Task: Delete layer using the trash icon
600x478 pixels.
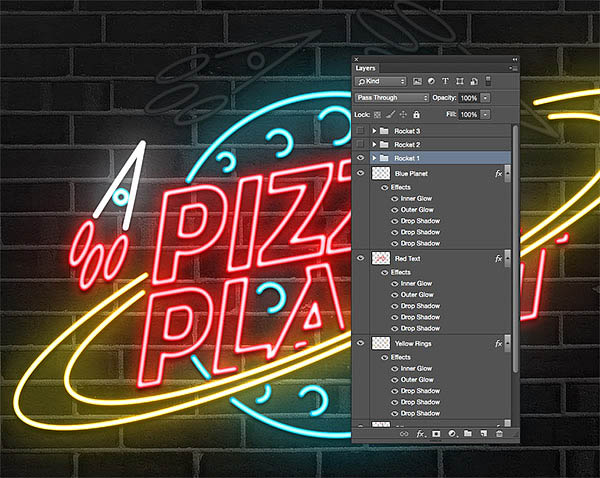Action: [499, 434]
